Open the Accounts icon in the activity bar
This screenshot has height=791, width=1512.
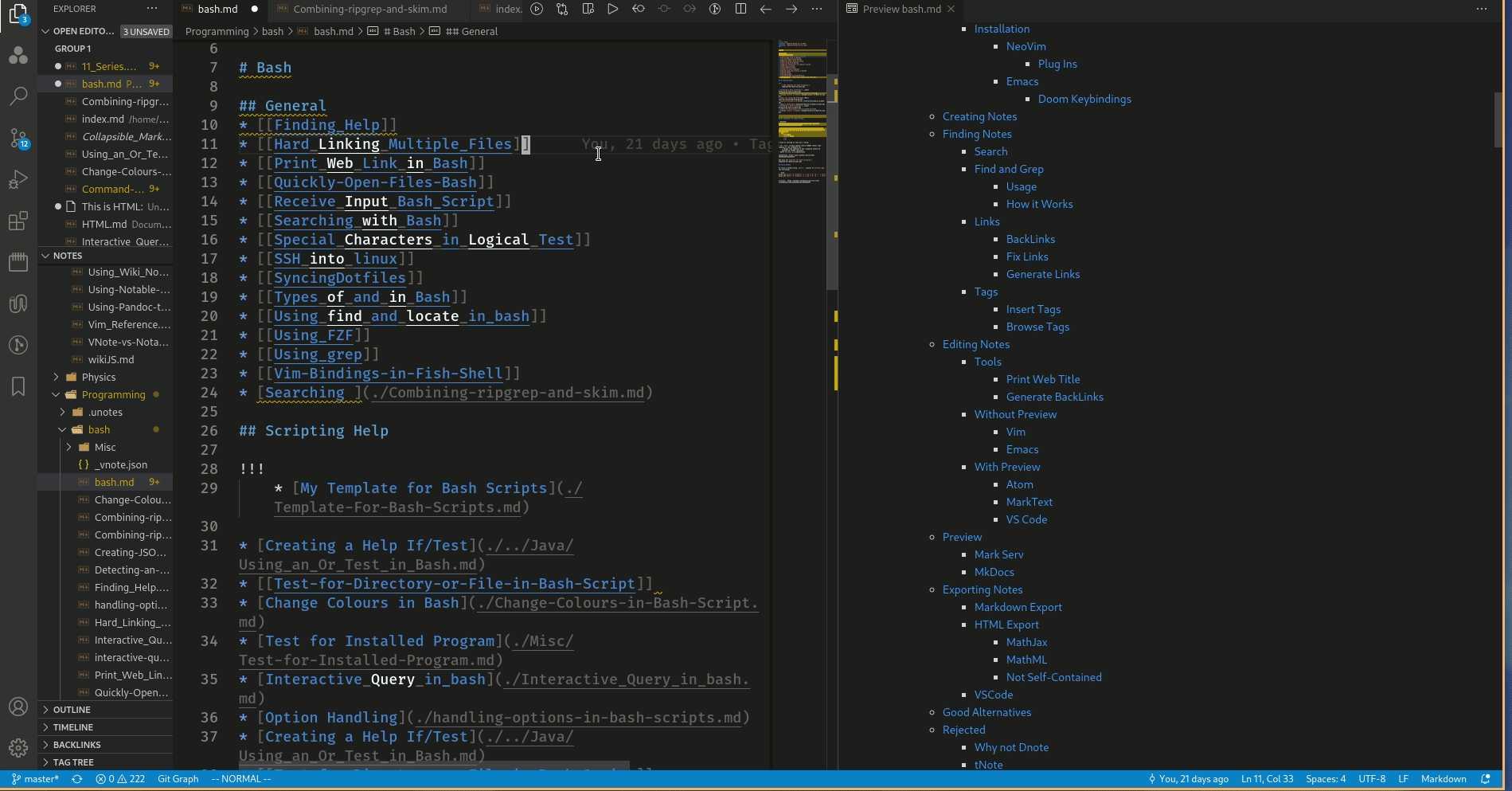[x=18, y=707]
